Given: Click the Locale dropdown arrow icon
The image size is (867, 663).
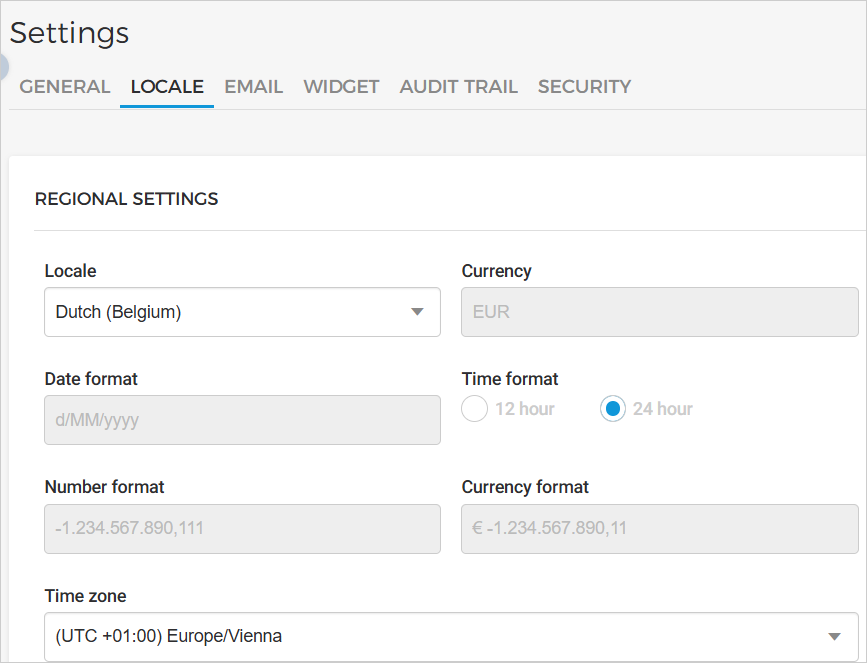Looking at the screenshot, I should pyautogui.click(x=418, y=312).
